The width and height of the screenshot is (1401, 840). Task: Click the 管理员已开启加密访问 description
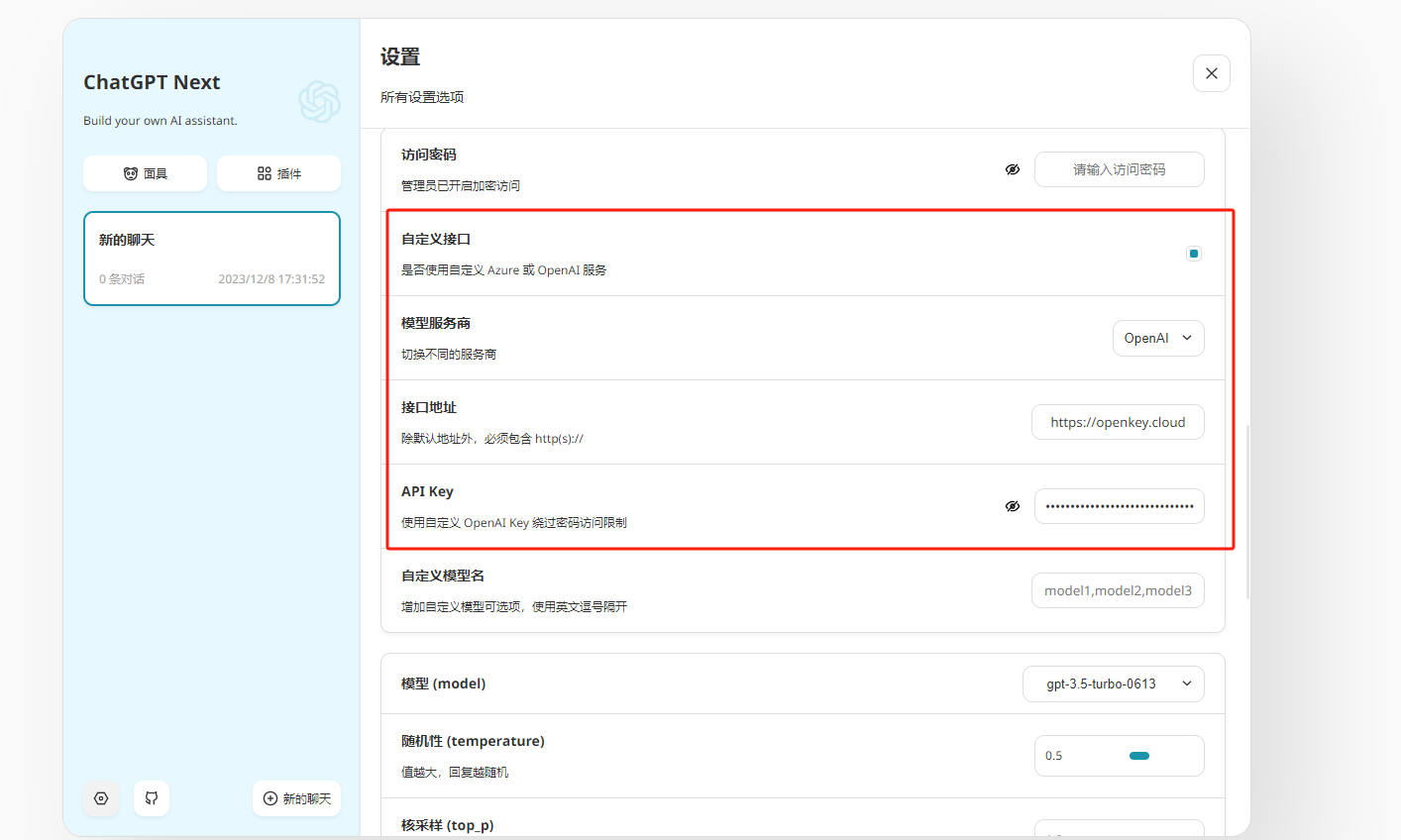click(461, 185)
